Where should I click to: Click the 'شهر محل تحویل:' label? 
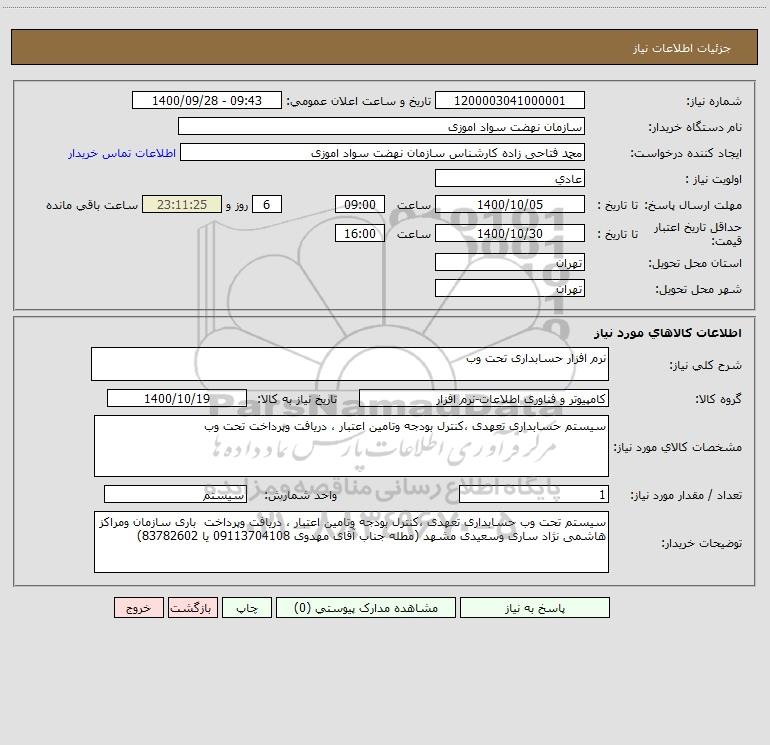click(699, 290)
